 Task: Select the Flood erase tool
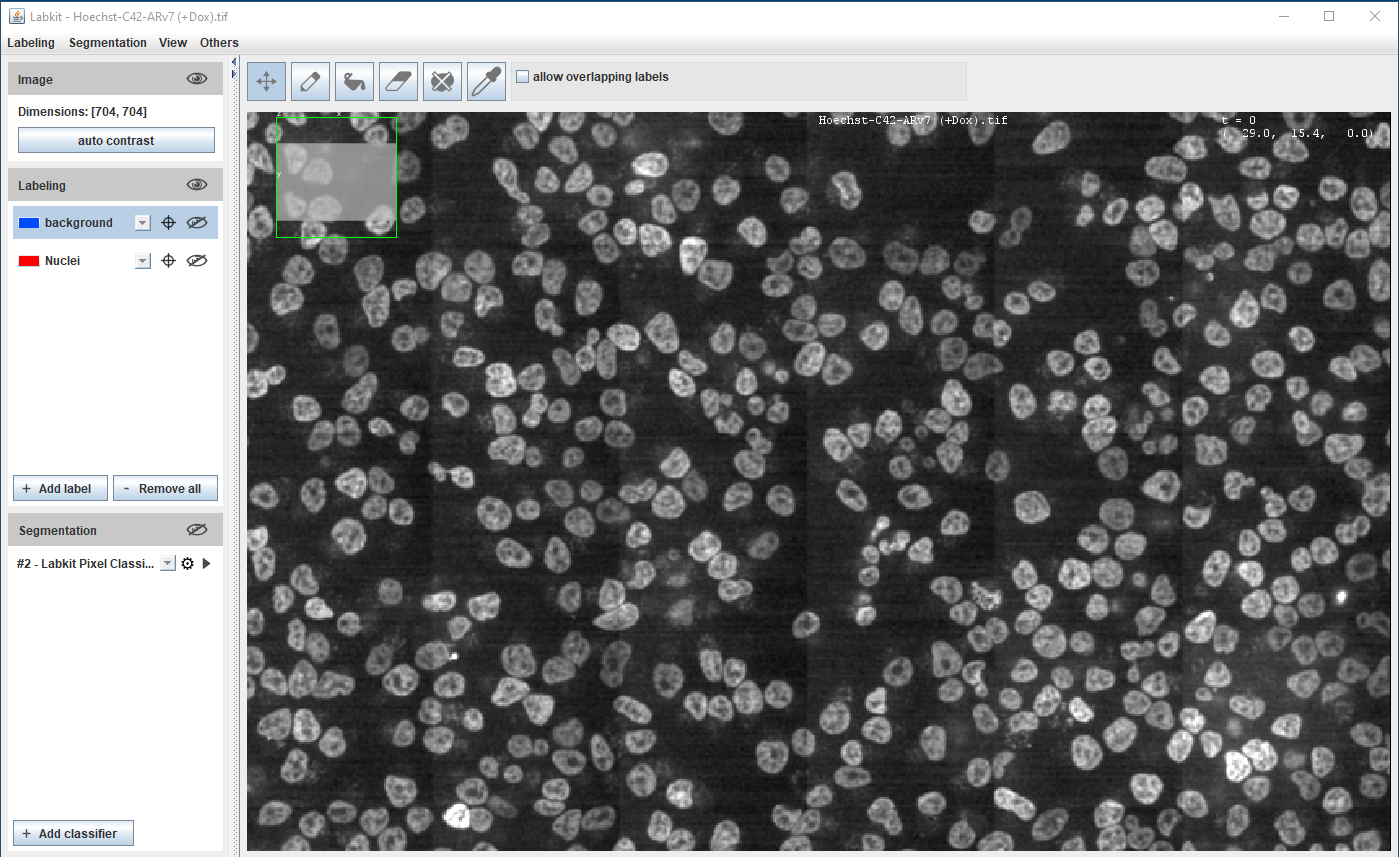(x=442, y=82)
